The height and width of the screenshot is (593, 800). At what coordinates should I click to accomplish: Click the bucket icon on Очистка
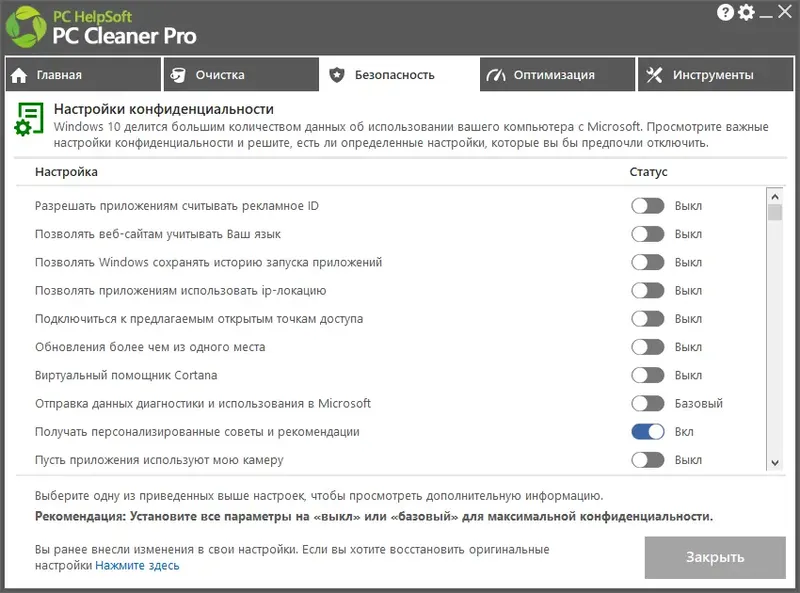(x=178, y=75)
